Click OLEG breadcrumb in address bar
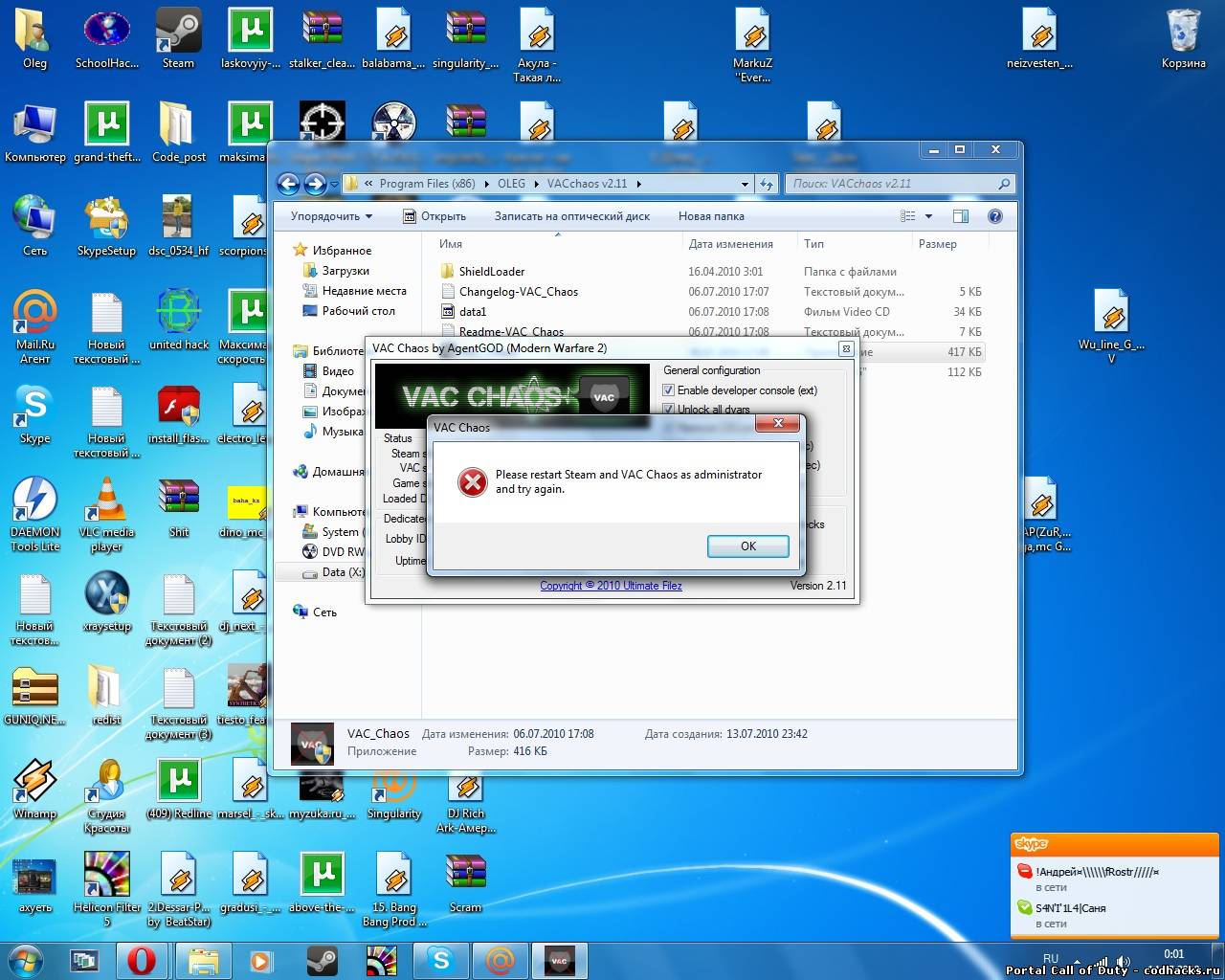The width and height of the screenshot is (1225, 980). pyautogui.click(x=511, y=184)
